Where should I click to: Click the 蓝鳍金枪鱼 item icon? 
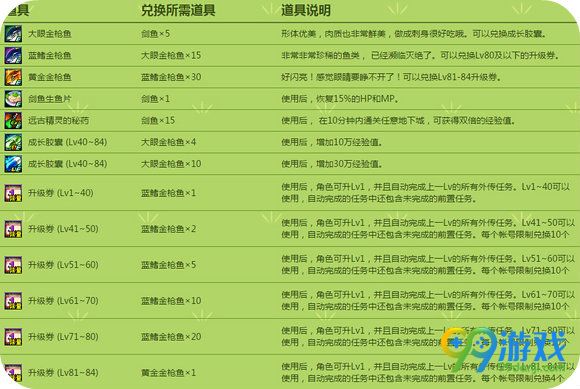click(13, 55)
